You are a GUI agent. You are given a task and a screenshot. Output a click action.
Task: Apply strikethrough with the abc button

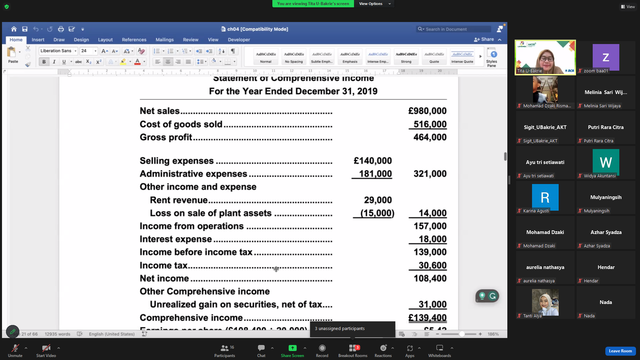point(78,62)
